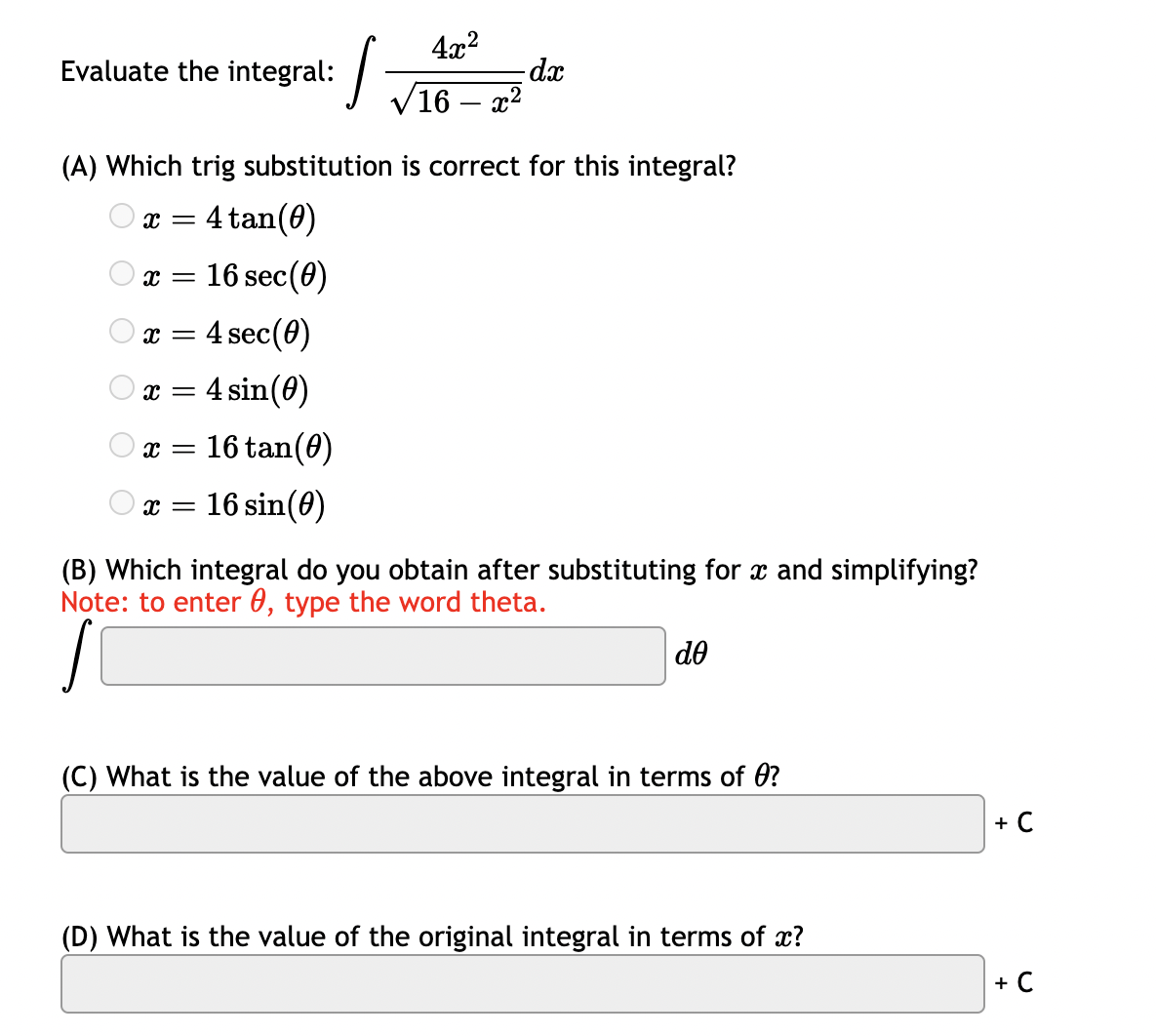Click the red note about typing theta

[x=302, y=602]
